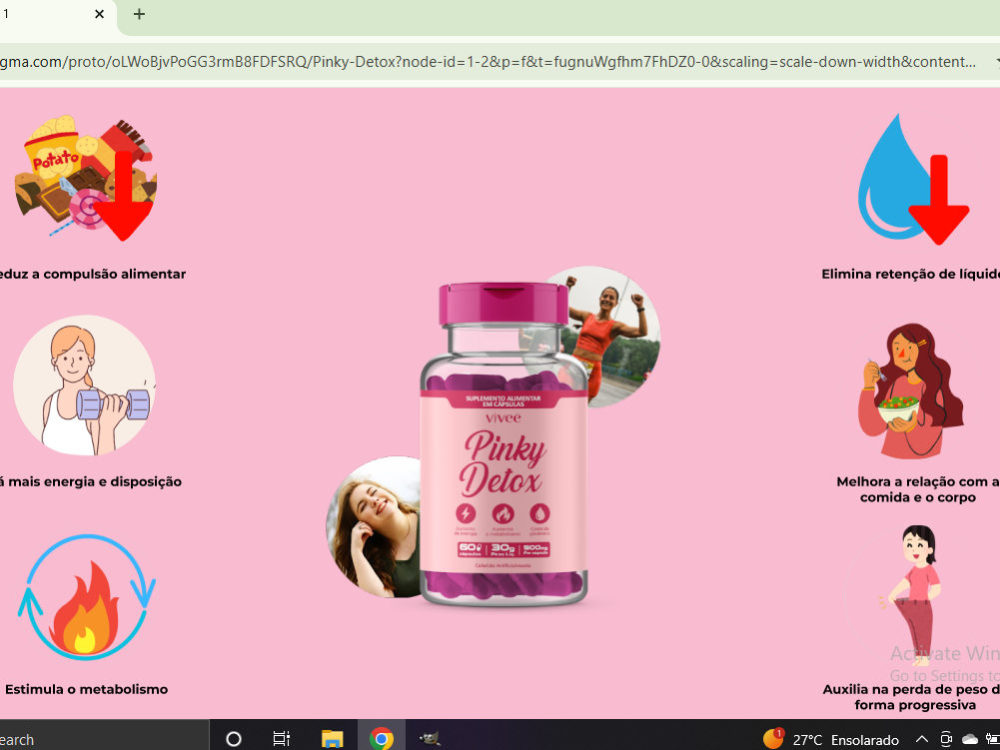Open the GIMP app on the taskbar
Viewport: 1000px width, 750px height.
430,739
